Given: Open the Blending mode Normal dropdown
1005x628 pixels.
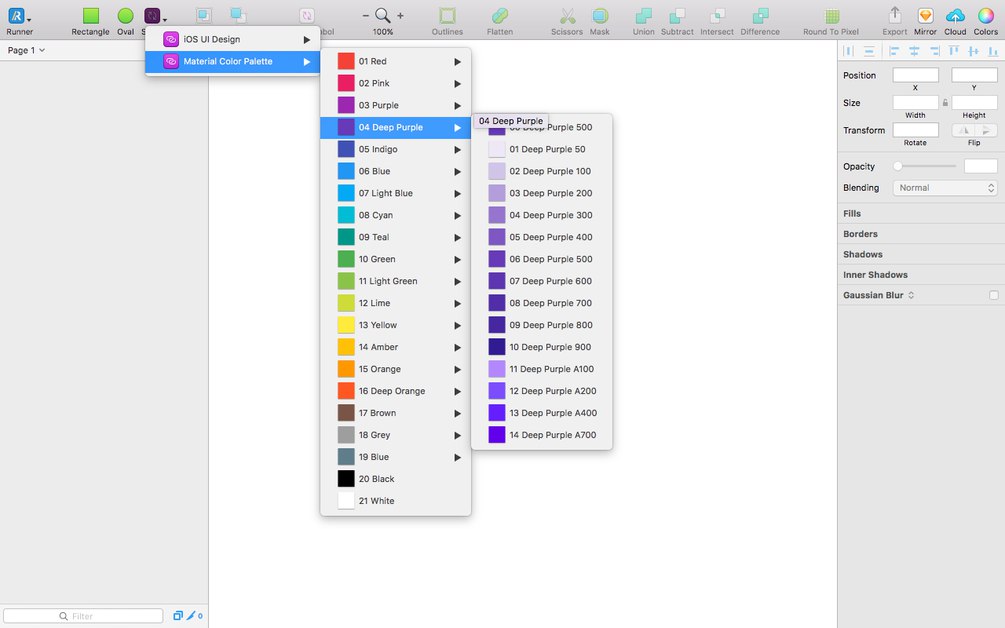Looking at the screenshot, I should [945, 188].
